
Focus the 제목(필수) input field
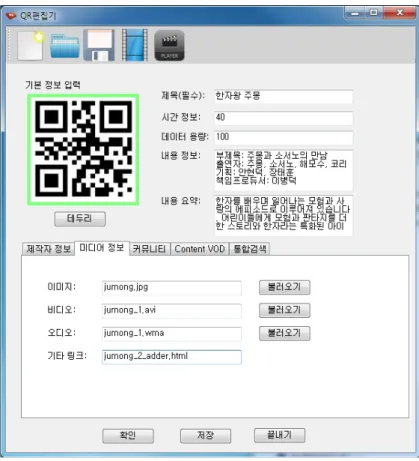point(283,97)
